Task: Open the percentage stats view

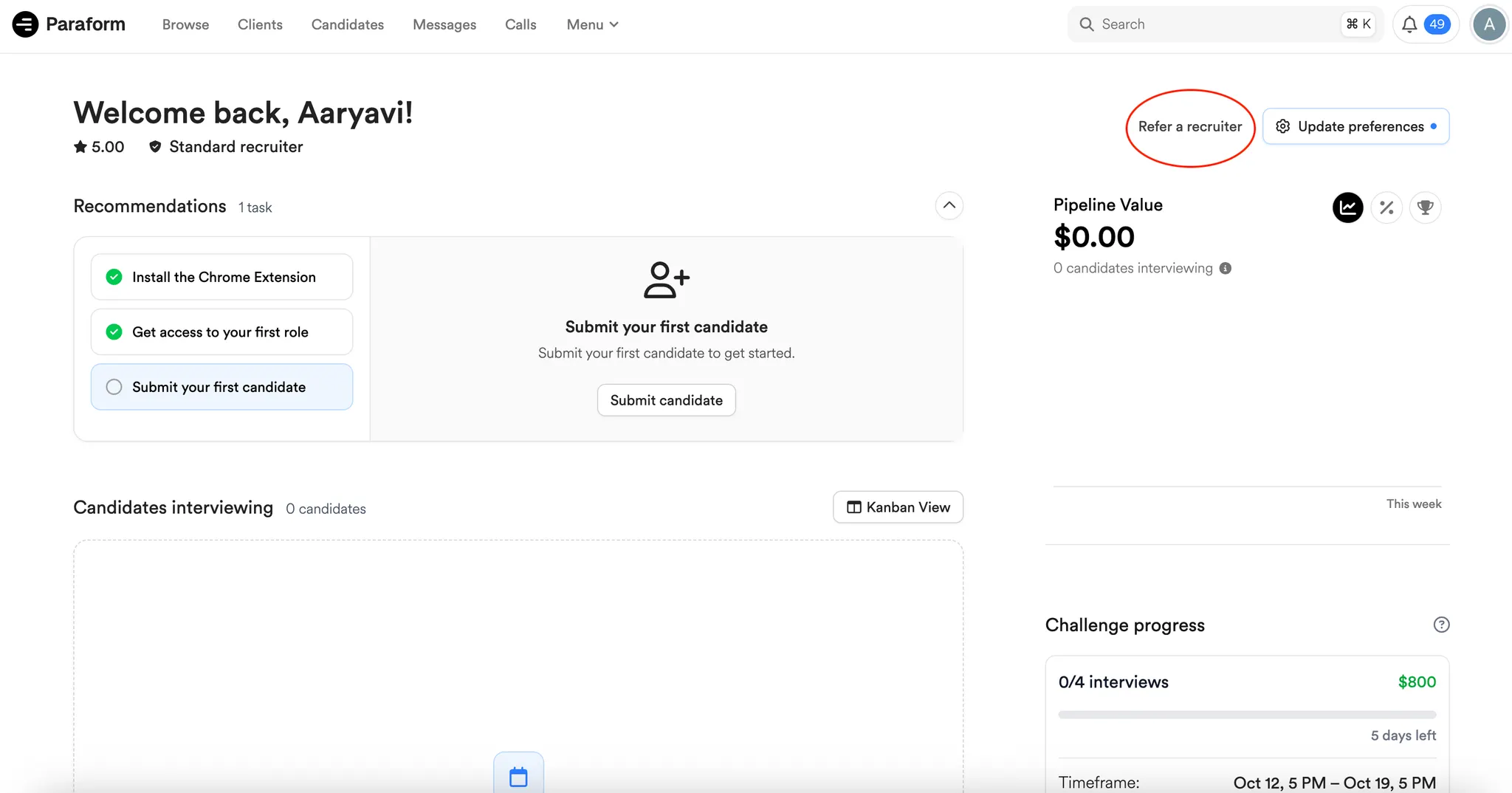Action: pos(1386,207)
